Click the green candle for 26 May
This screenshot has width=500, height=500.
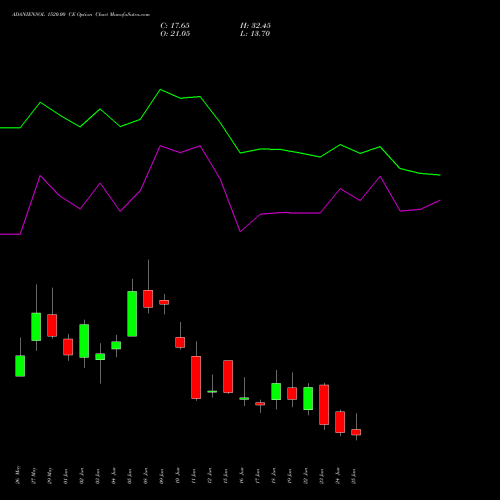[20, 366]
